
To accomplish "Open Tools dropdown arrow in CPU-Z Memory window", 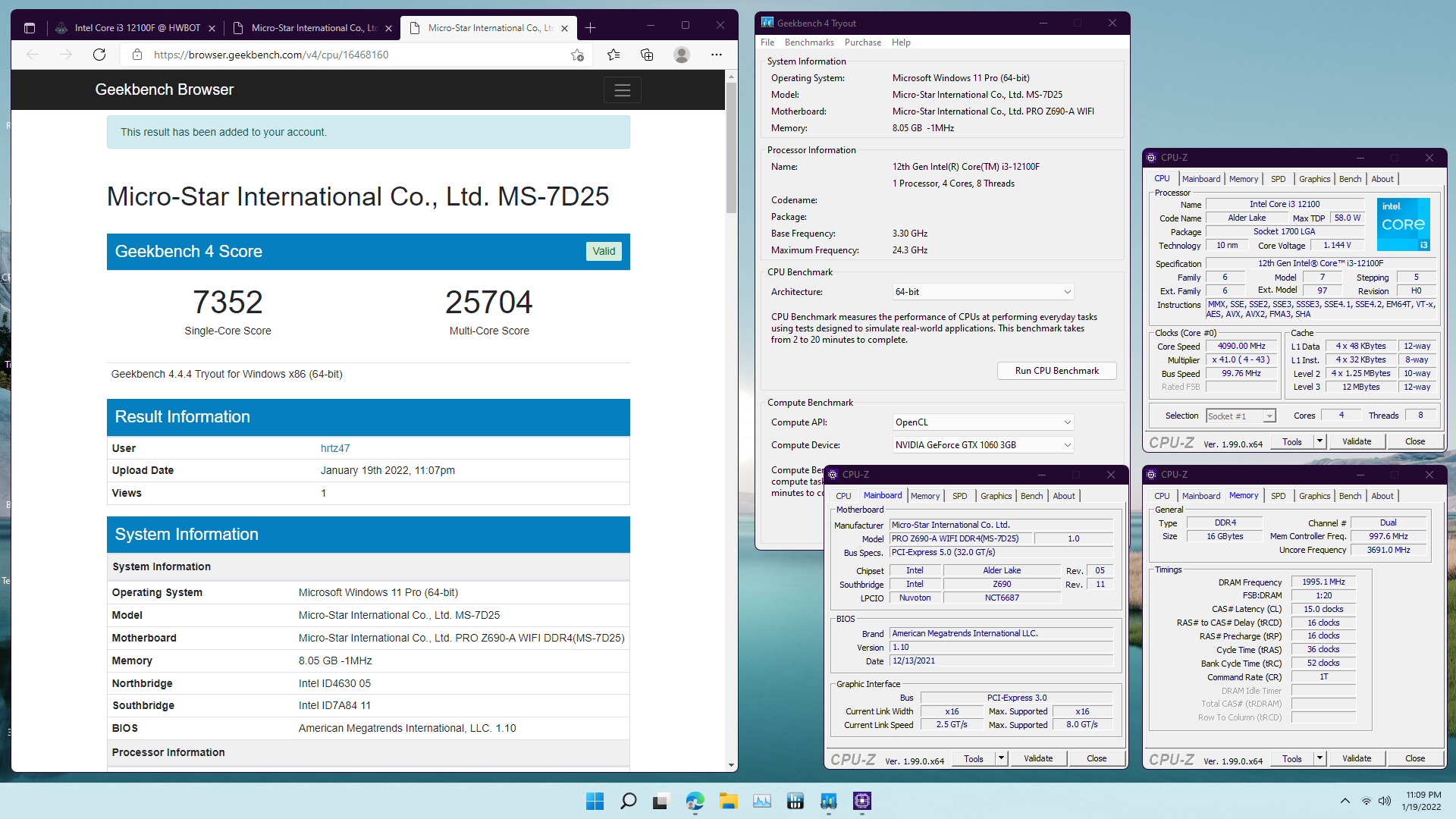I will (1319, 758).
